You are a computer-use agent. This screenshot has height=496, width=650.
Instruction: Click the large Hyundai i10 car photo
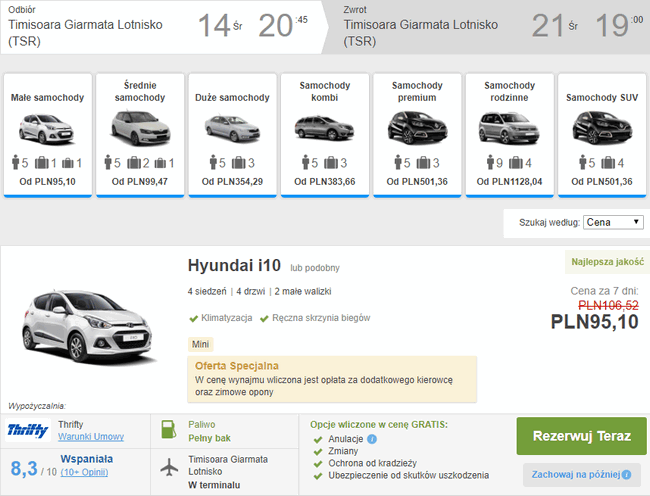89,327
